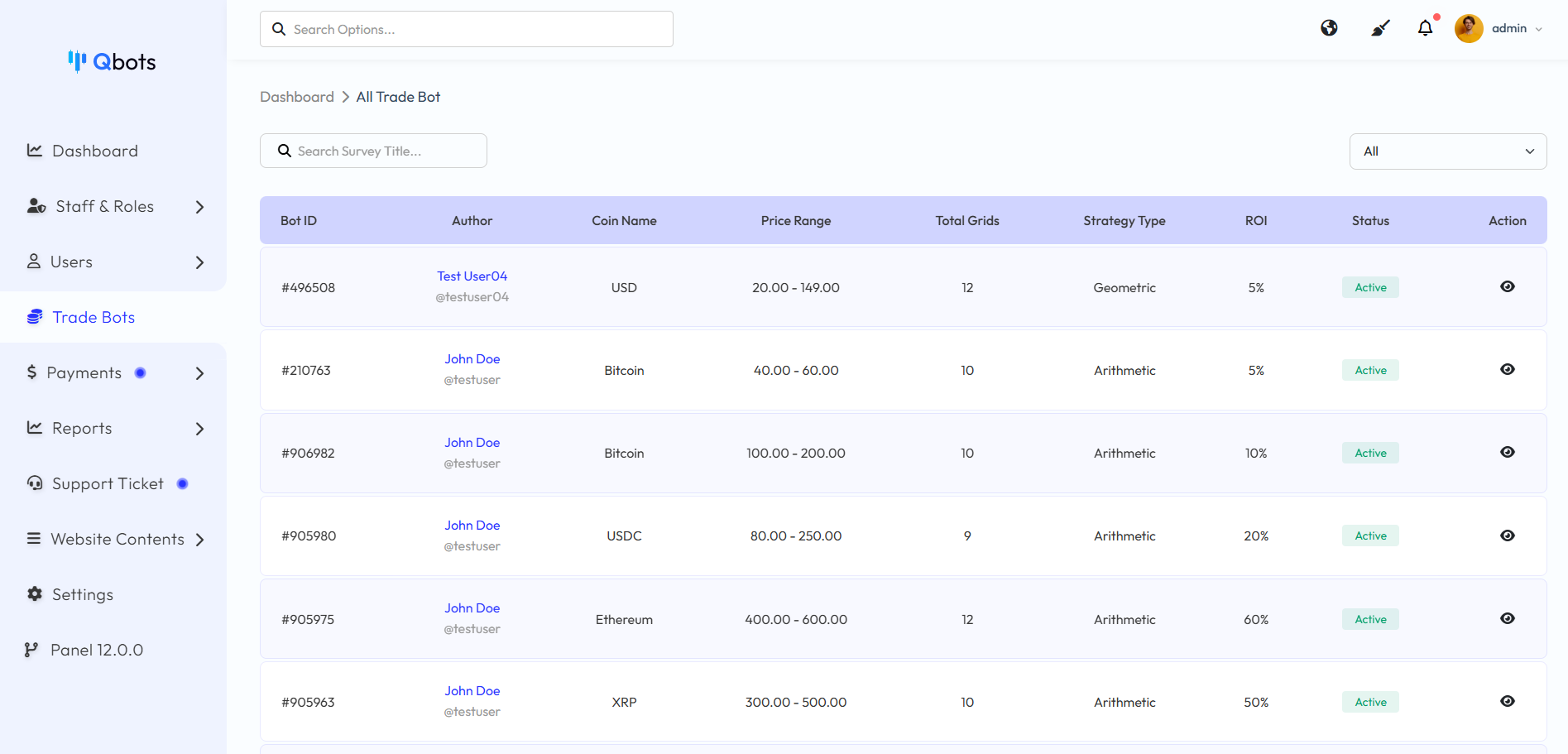Click the Payments dollar icon
This screenshot has height=754, width=1568.
31,372
